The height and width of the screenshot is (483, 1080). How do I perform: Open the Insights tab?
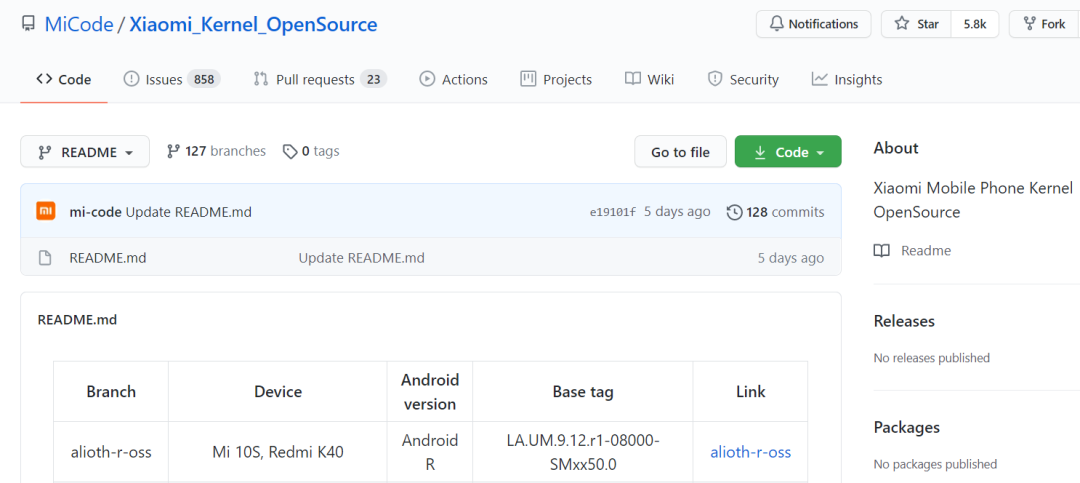point(847,79)
